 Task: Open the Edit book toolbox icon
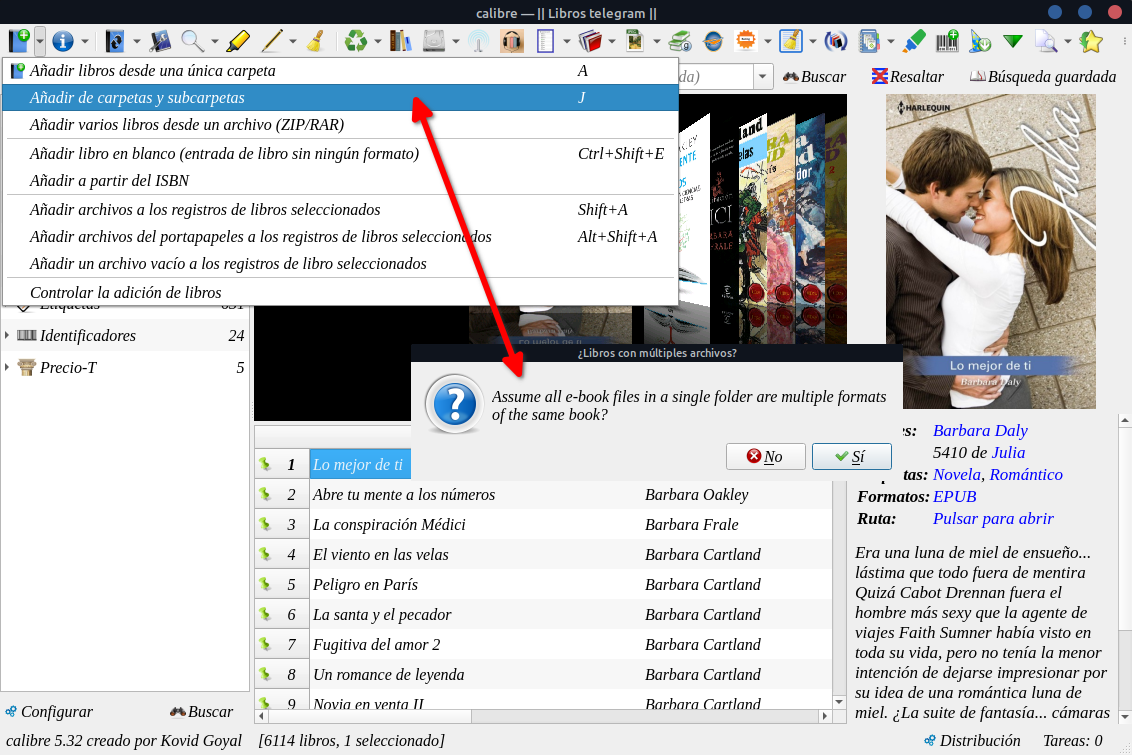click(160, 41)
